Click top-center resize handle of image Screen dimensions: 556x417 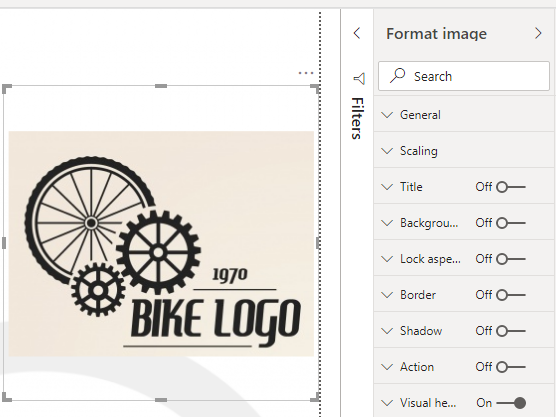point(161,86)
